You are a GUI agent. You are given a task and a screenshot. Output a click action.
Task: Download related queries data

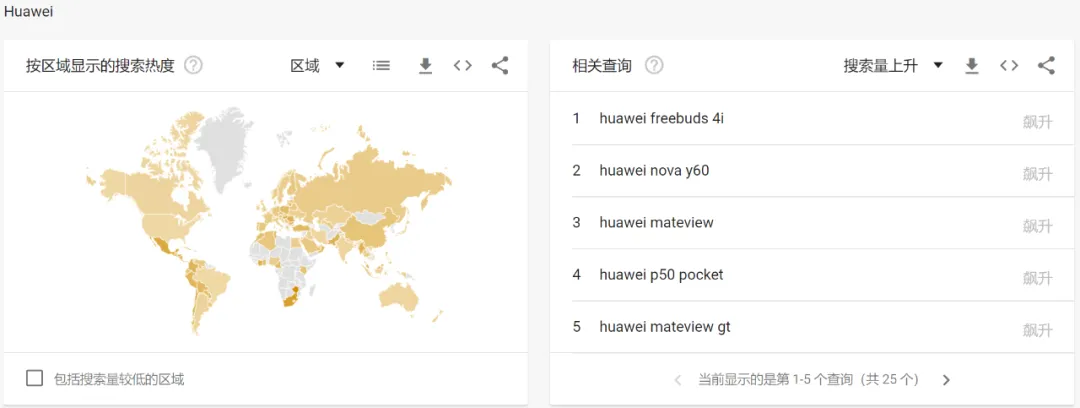[972, 66]
